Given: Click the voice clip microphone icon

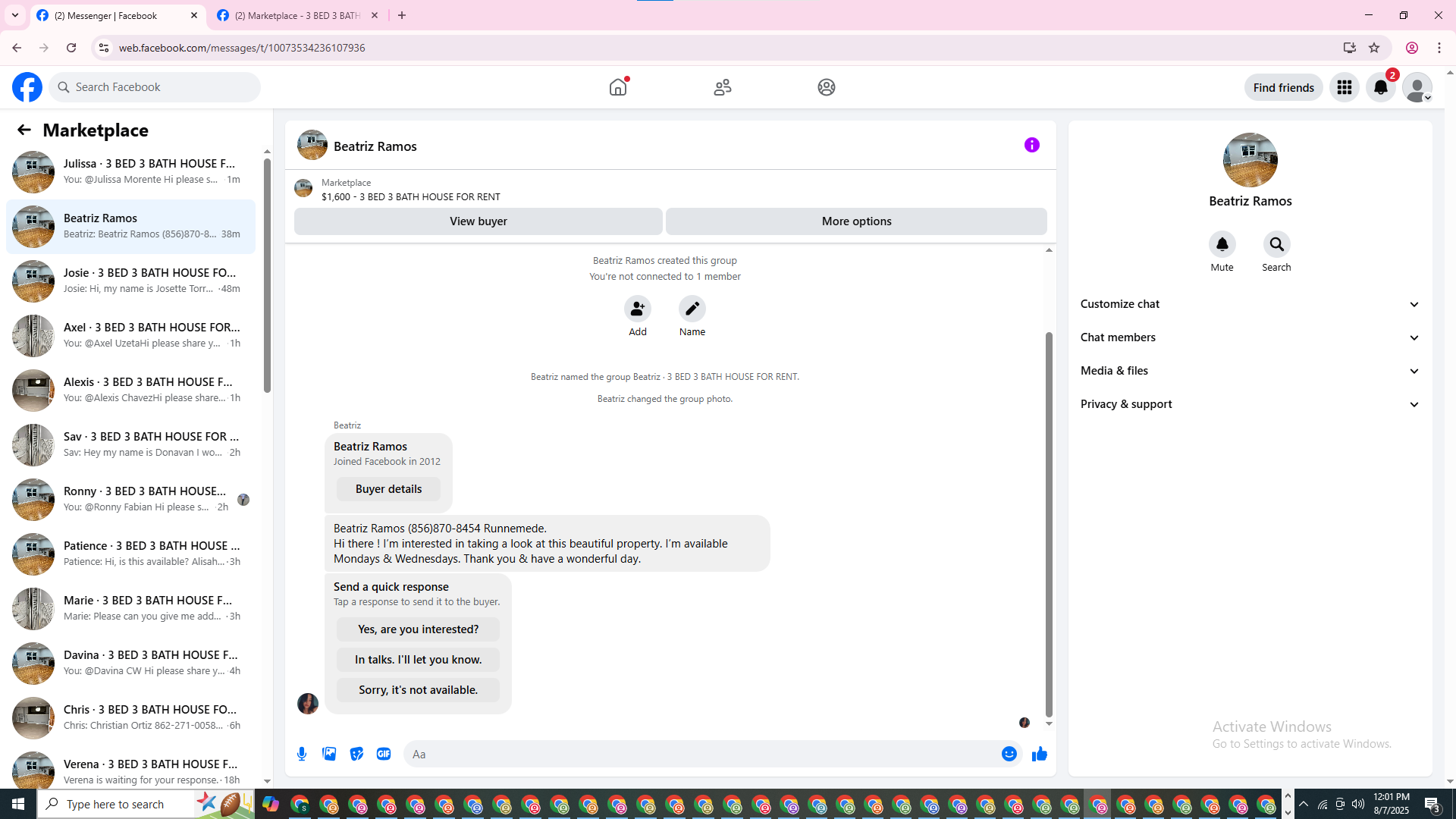Looking at the screenshot, I should [302, 754].
